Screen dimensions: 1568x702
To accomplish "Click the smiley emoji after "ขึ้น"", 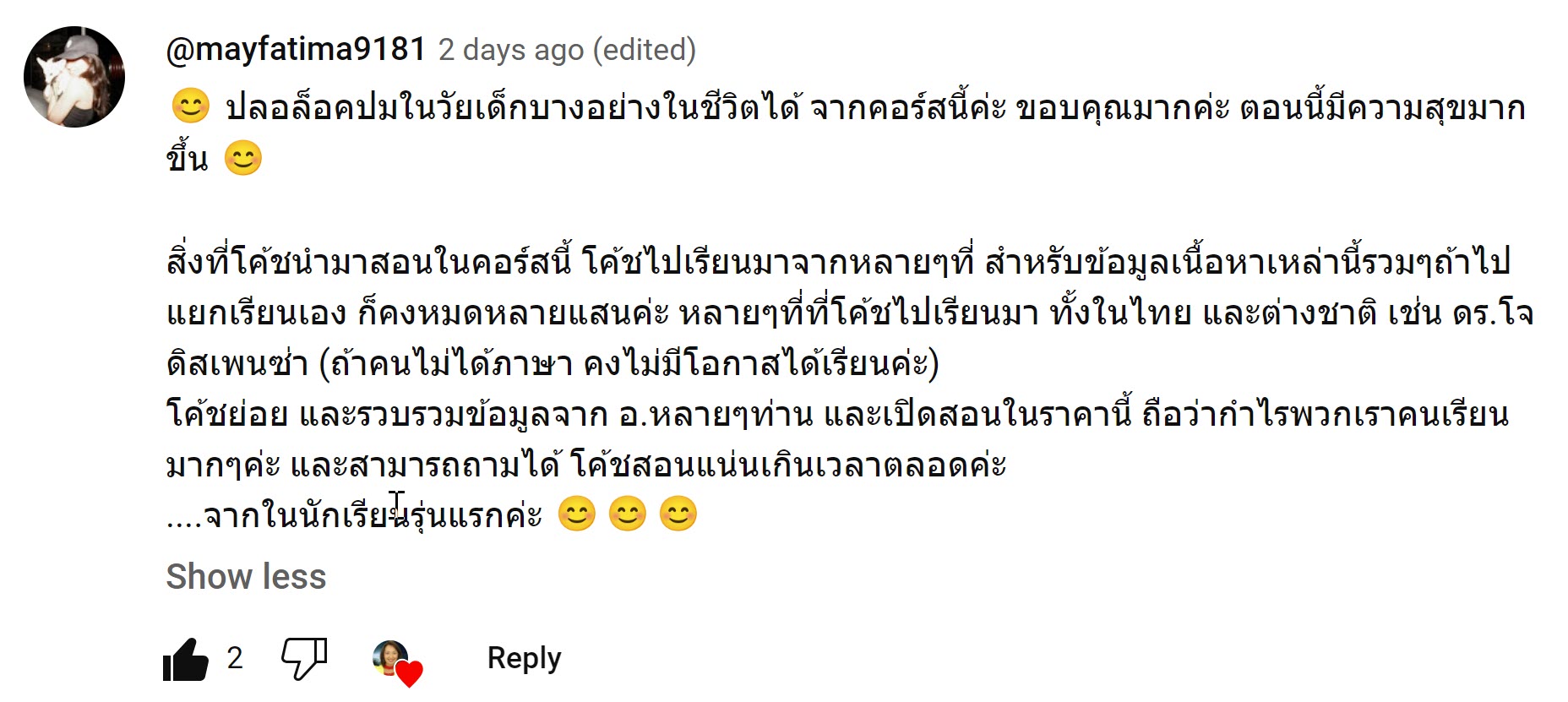I will coord(243,158).
